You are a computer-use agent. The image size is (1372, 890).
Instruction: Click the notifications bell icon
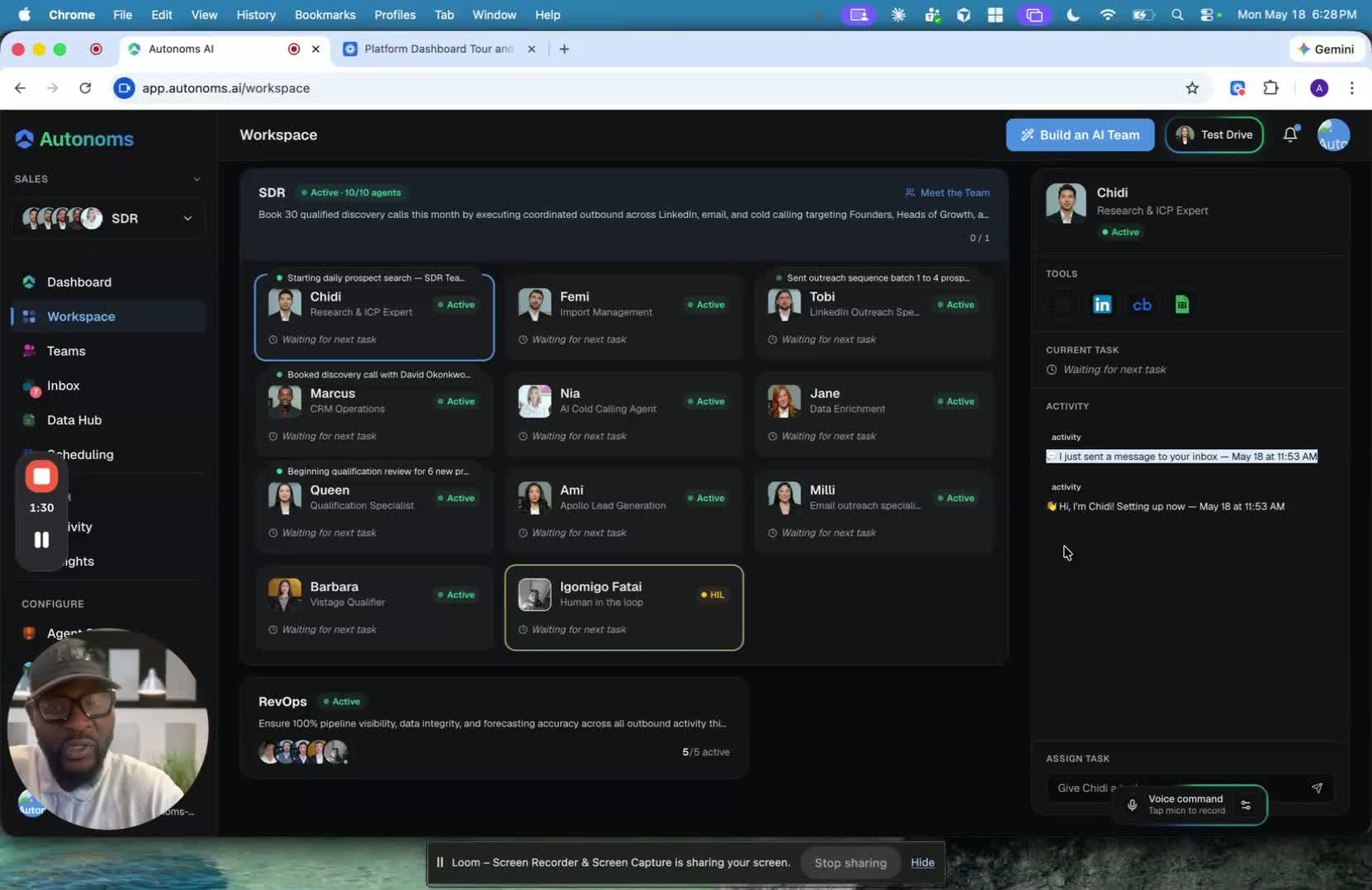pos(1290,135)
